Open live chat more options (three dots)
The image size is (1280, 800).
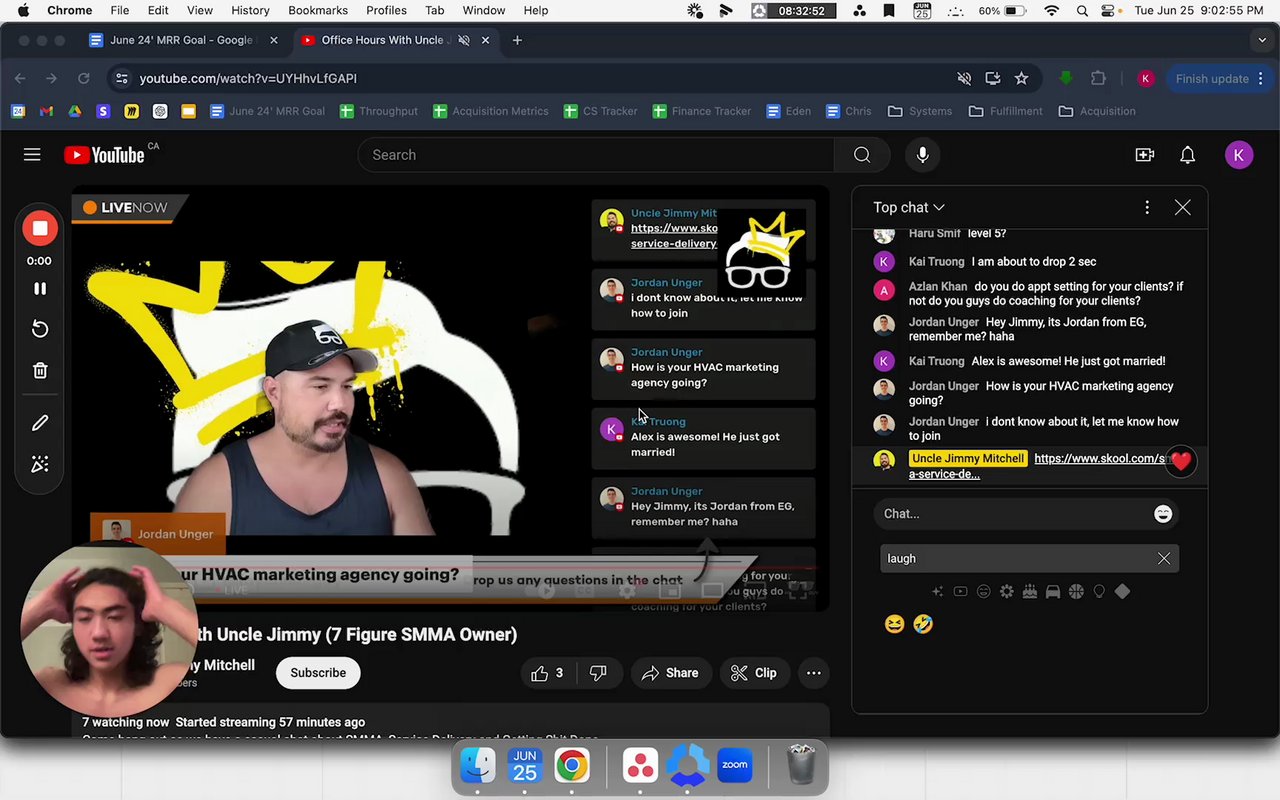point(1147,207)
